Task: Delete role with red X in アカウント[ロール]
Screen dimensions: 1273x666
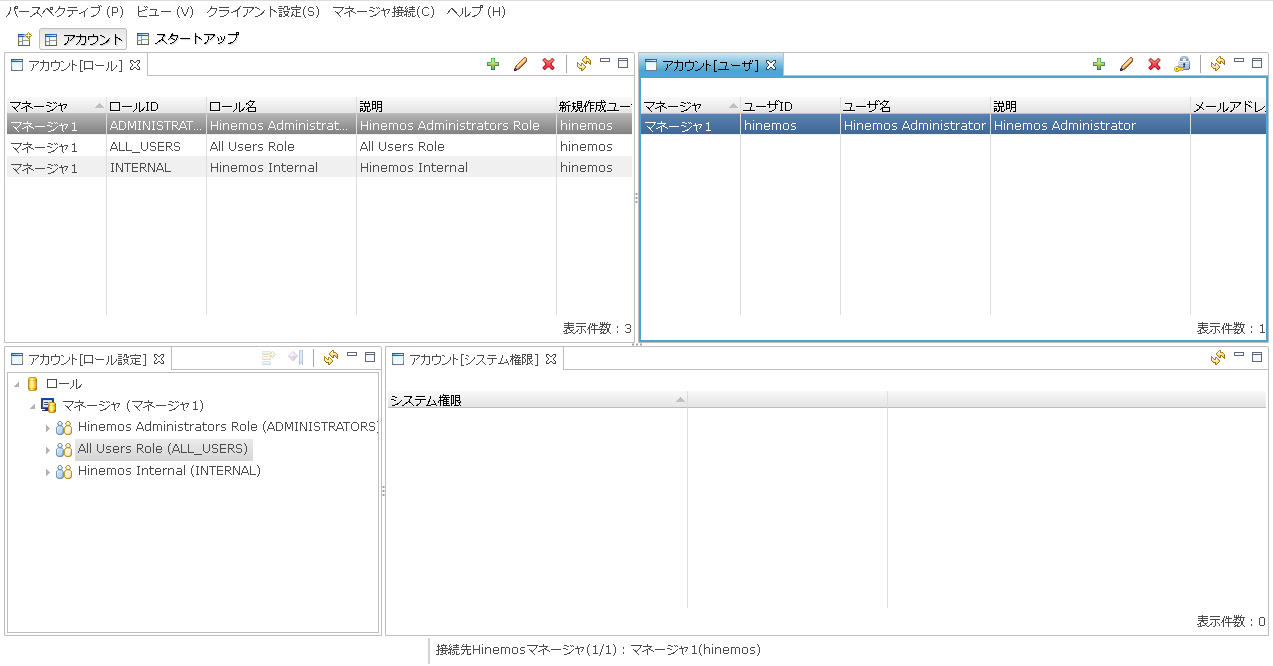Action: [x=548, y=64]
